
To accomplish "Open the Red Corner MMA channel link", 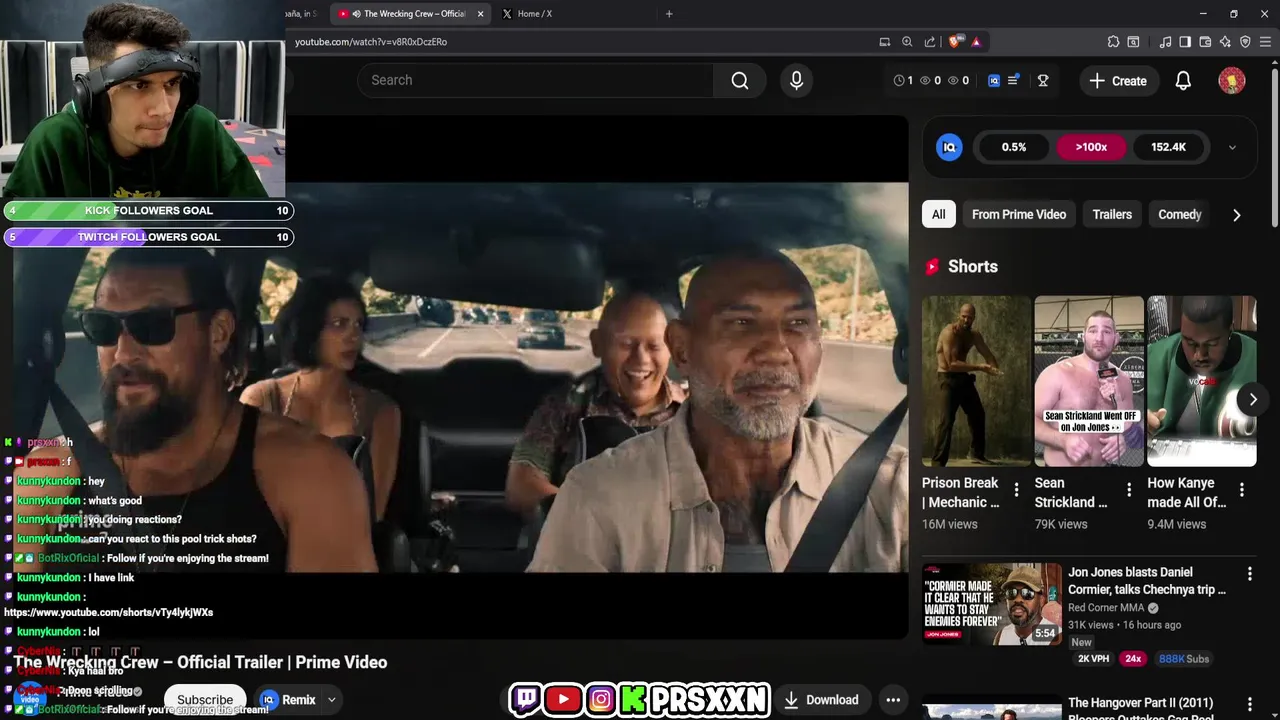I will (x=1106, y=608).
